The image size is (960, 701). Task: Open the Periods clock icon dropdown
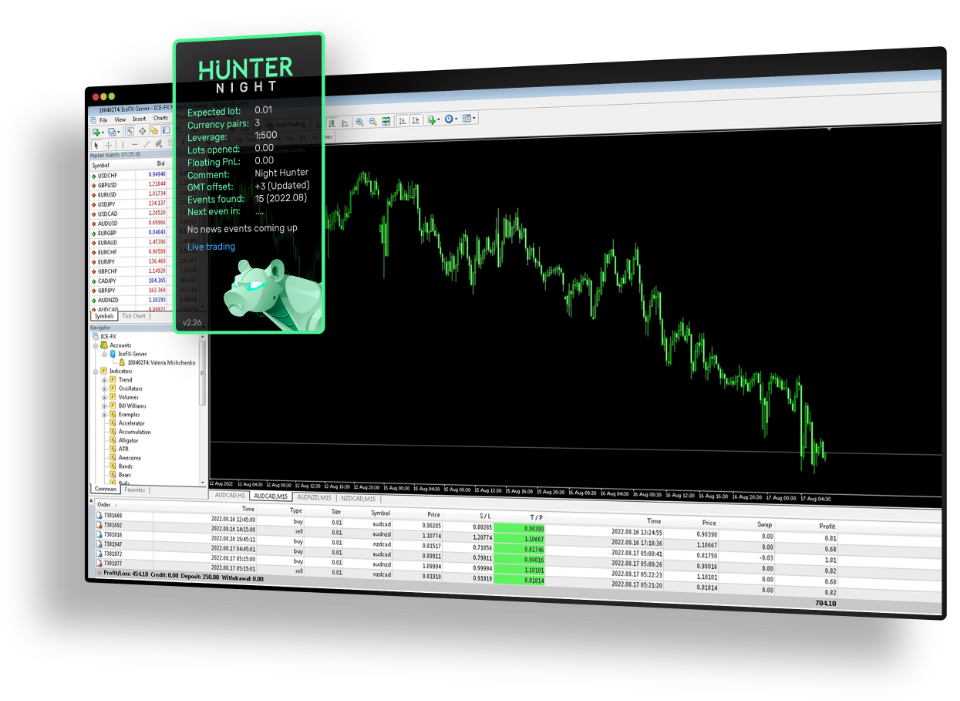coord(451,120)
